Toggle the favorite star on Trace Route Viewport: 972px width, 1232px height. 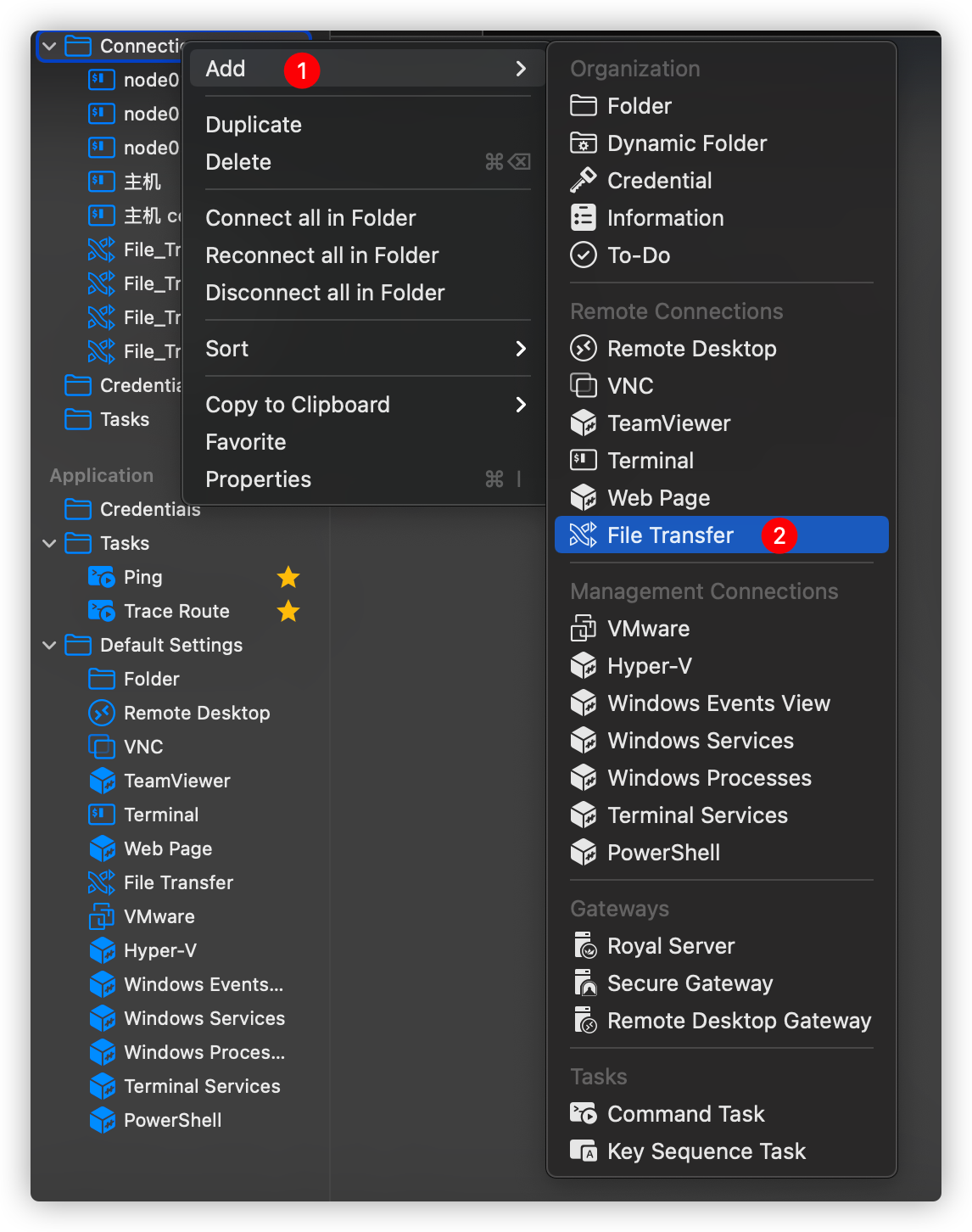(x=288, y=611)
